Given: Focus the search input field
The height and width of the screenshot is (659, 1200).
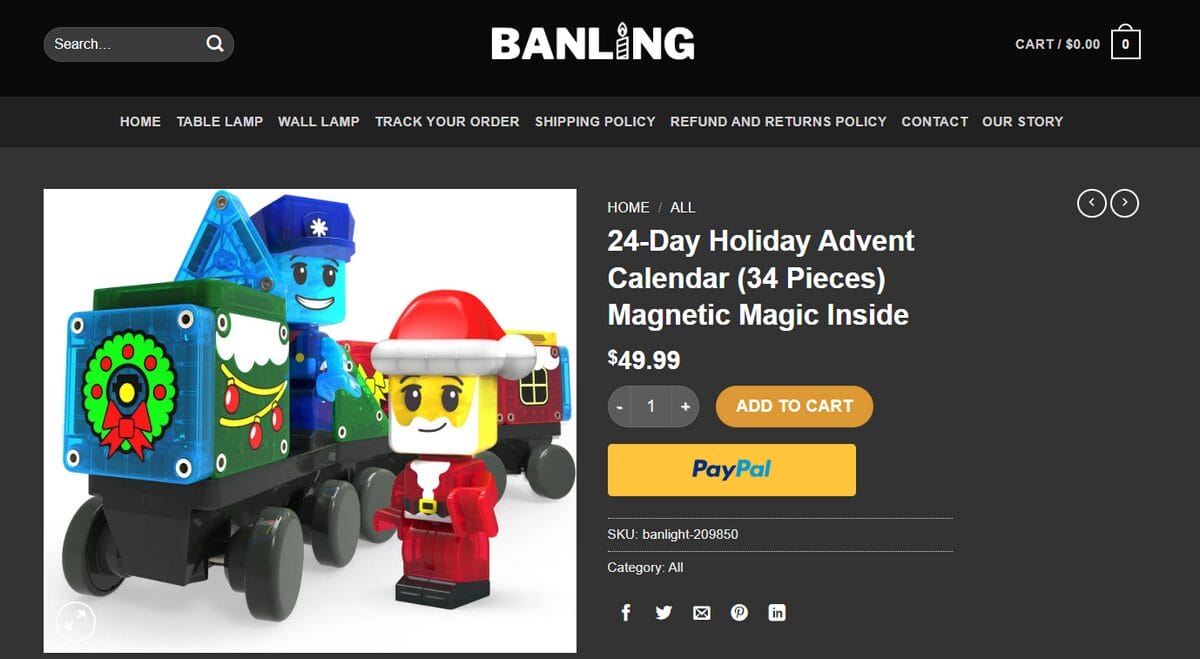Looking at the screenshot, I should [125, 44].
